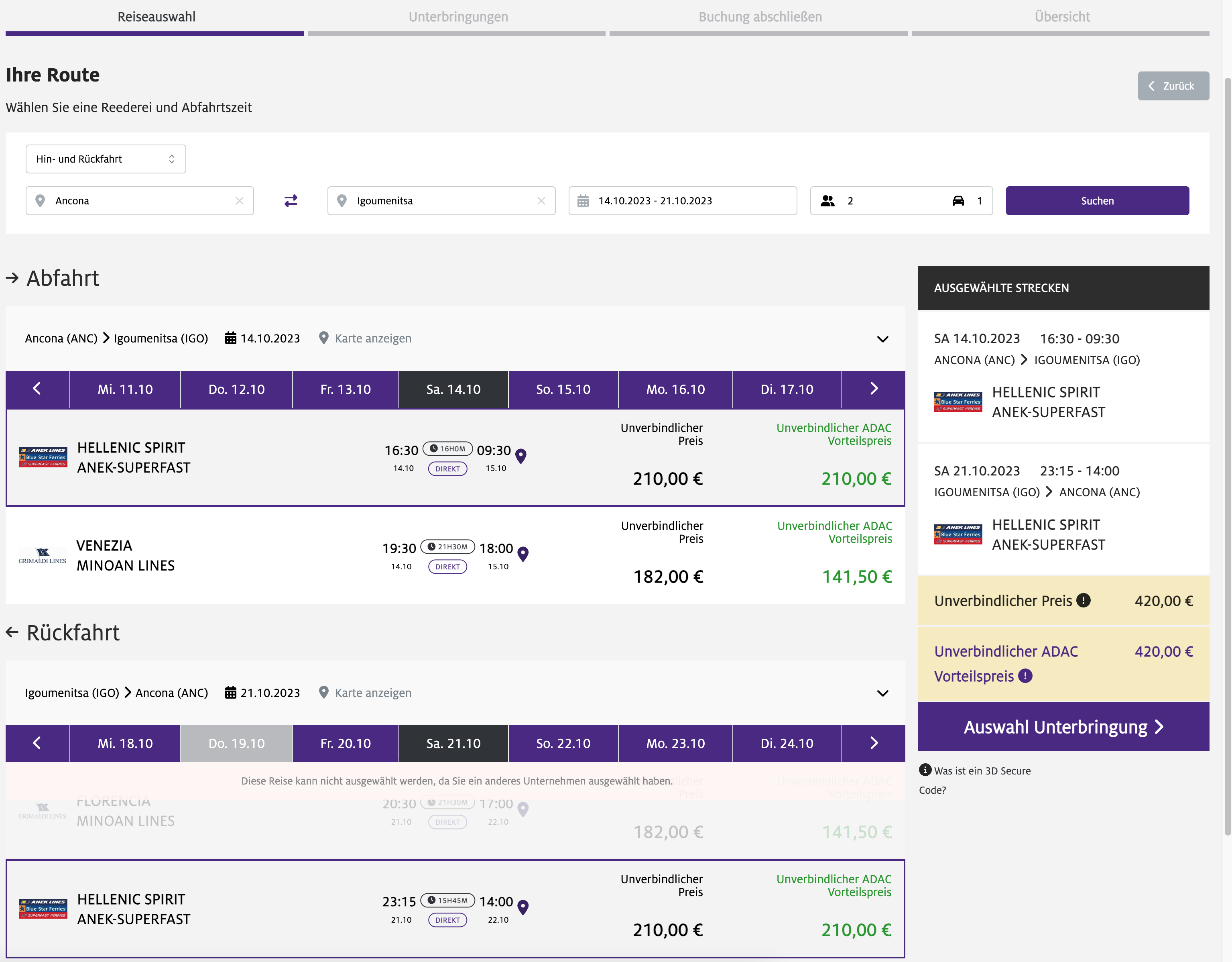Swap departure and destination ports icon

click(x=291, y=201)
